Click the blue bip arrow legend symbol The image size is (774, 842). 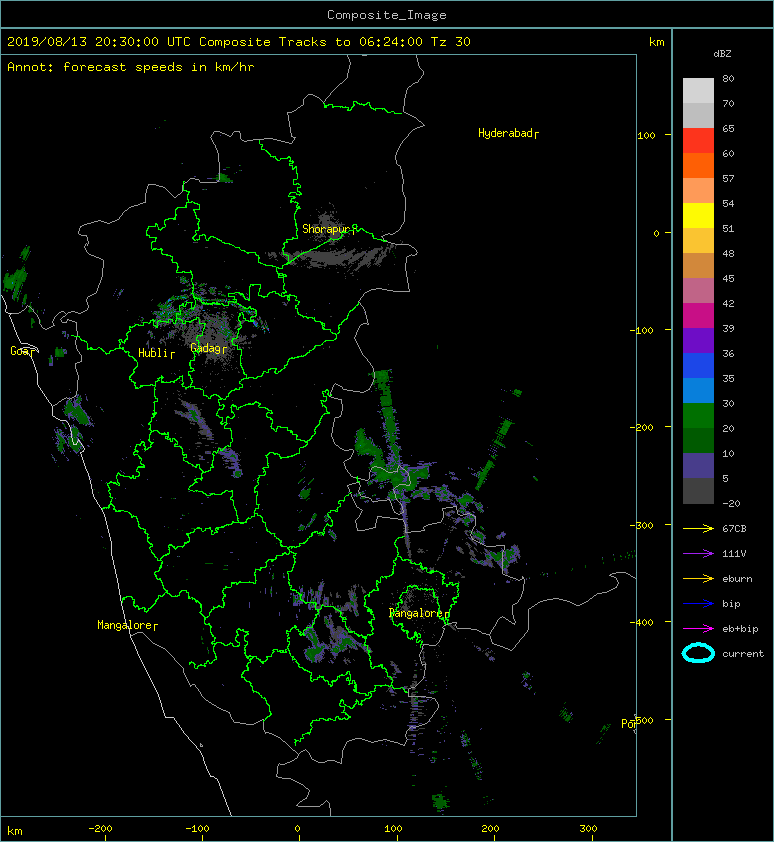pos(698,604)
